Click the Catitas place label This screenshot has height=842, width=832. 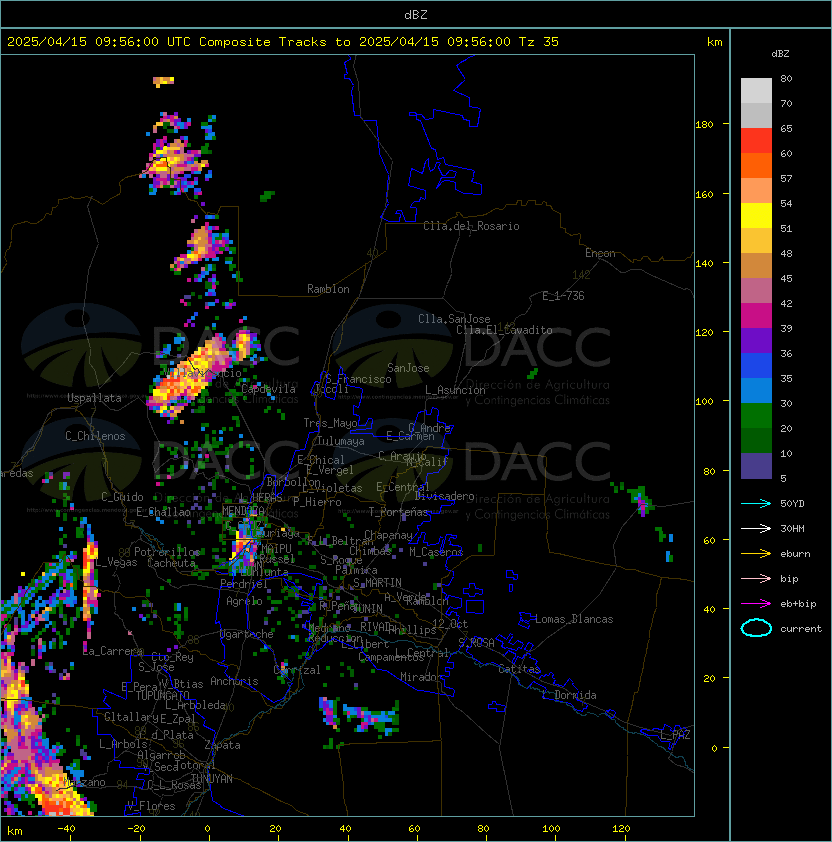point(519,669)
